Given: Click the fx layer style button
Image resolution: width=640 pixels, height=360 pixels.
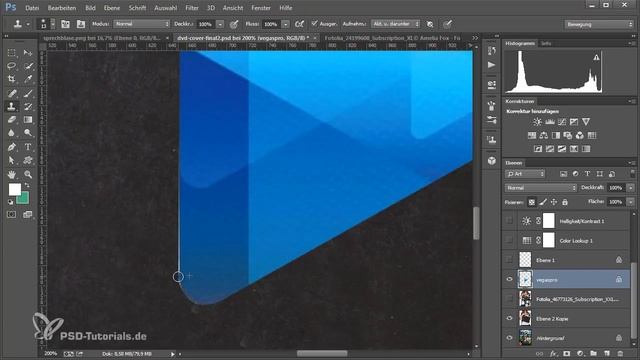Looking at the screenshot, I should [x=553, y=353].
